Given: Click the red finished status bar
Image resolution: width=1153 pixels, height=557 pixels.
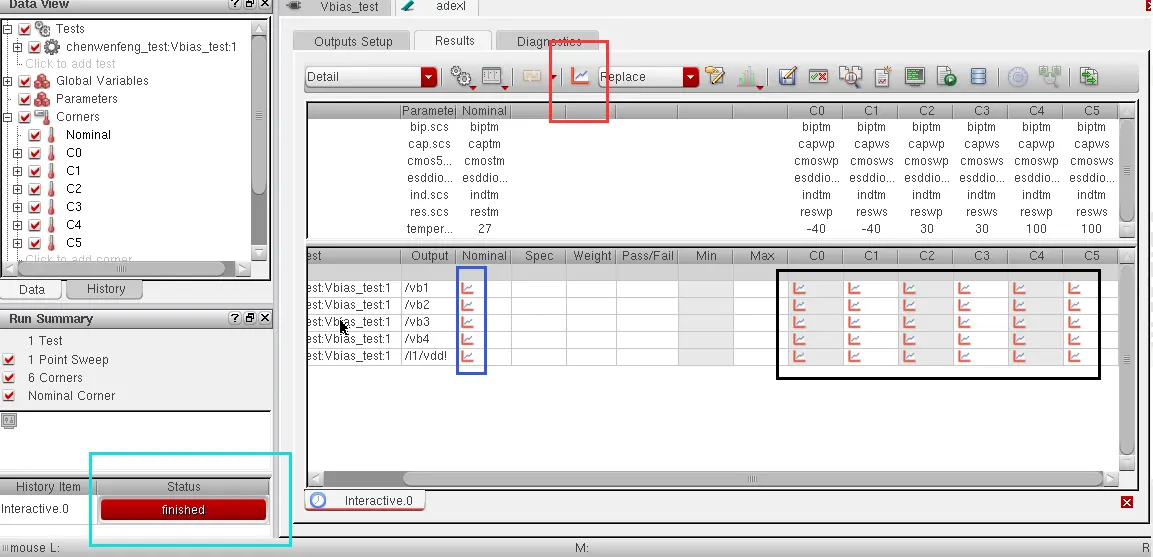Looking at the screenshot, I should pyautogui.click(x=183, y=510).
